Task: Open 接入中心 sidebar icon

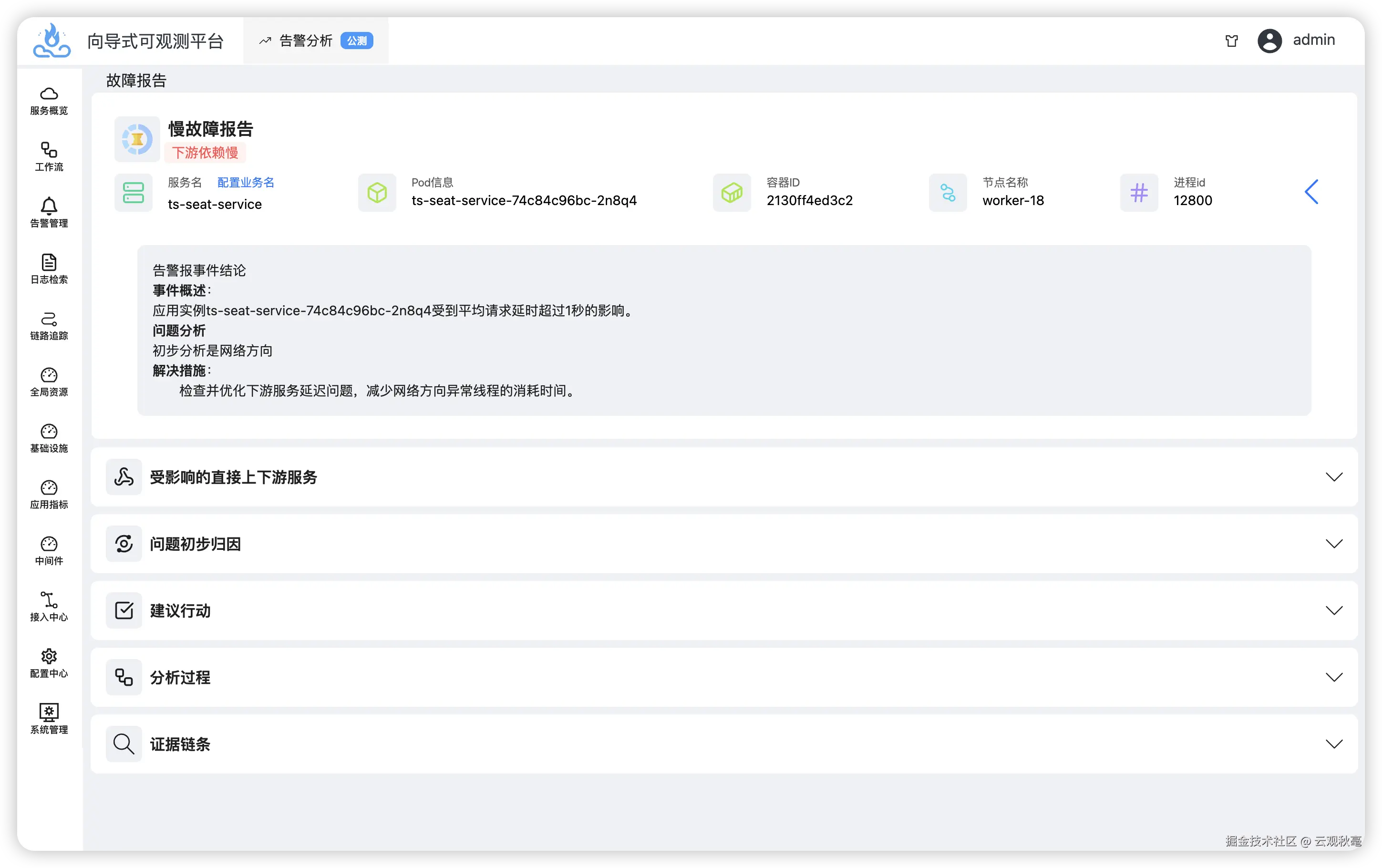Action: pyautogui.click(x=49, y=600)
